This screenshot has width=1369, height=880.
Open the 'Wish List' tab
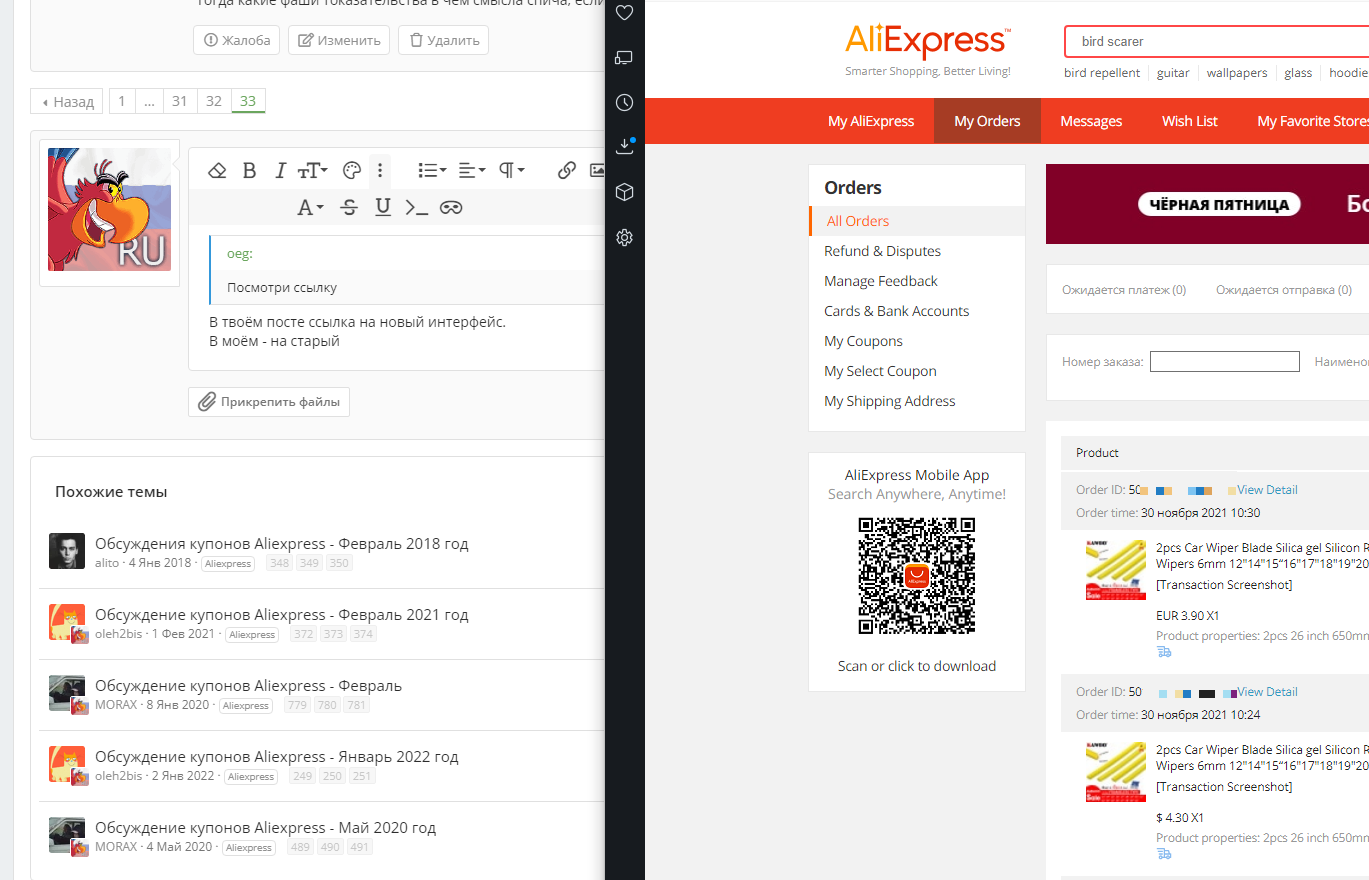[x=1190, y=121]
